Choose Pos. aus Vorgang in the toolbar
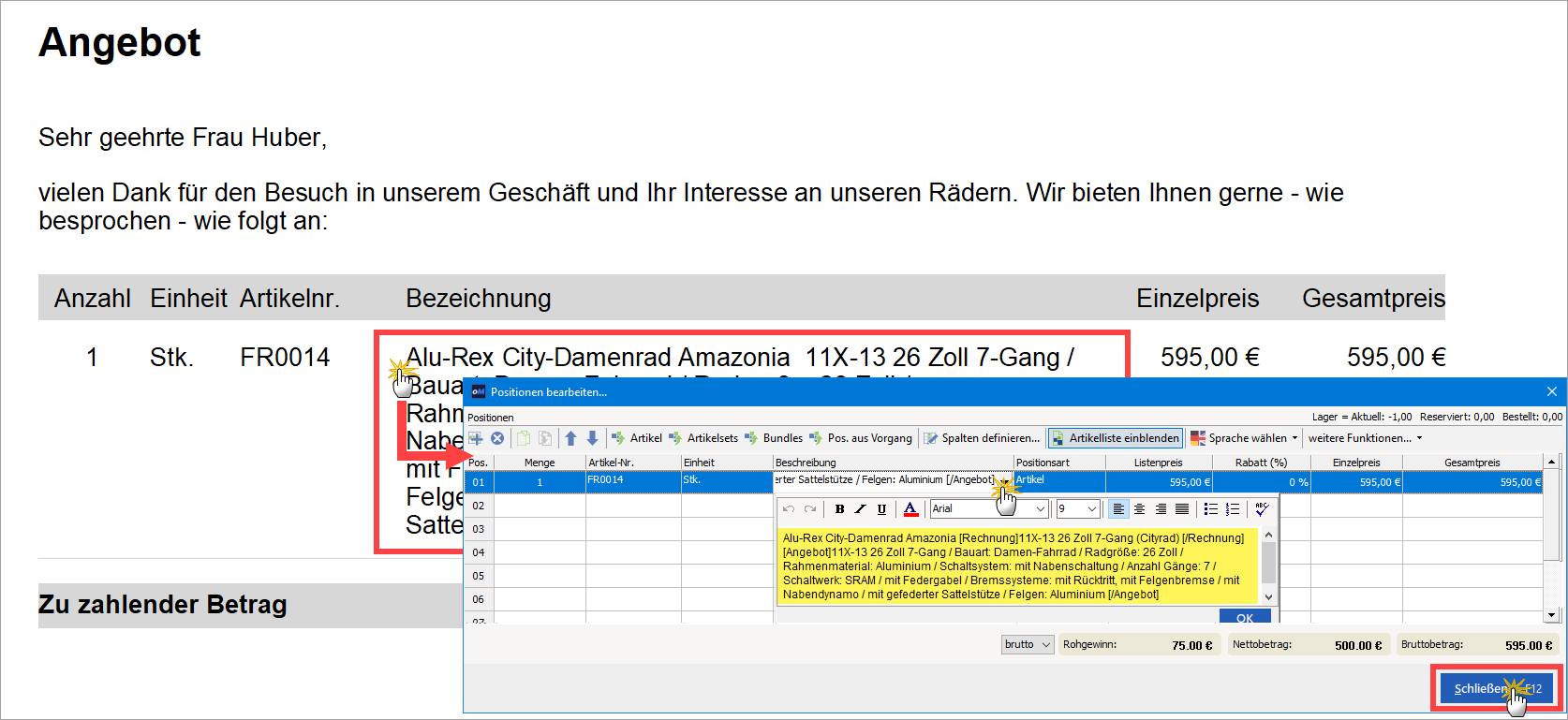Screen dimensions: 1568x720 click(x=860, y=438)
